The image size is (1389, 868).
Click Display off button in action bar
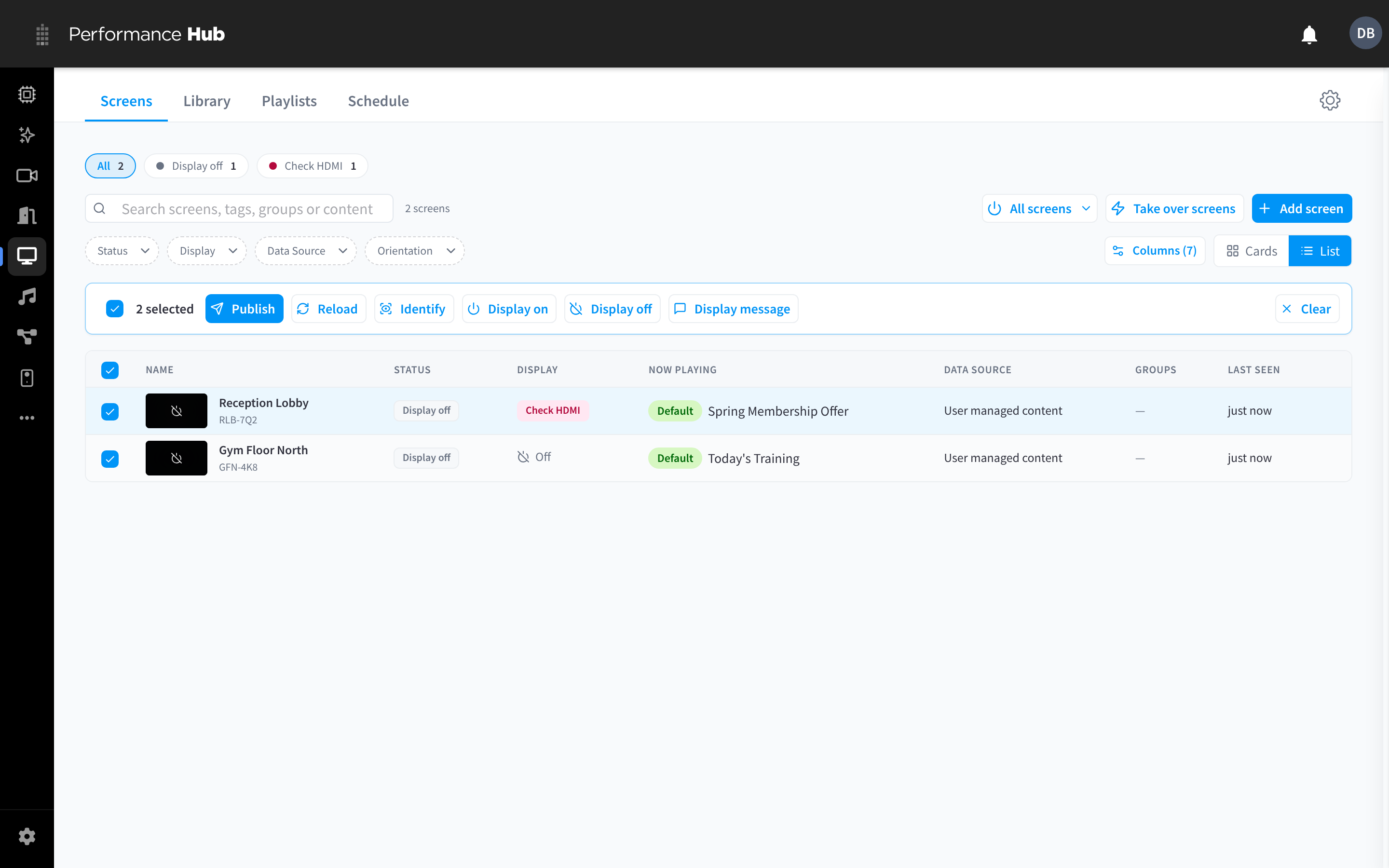click(613, 309)
